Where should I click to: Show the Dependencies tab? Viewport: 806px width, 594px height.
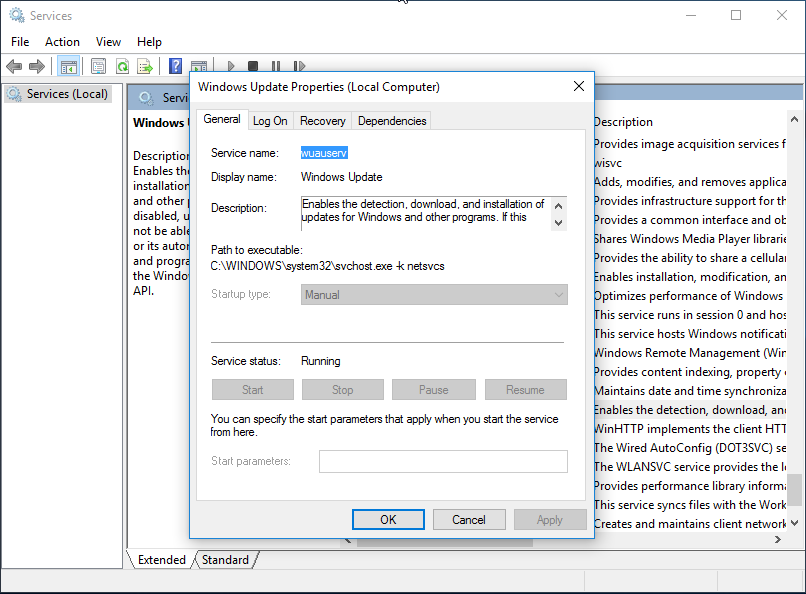coord(392,121)
